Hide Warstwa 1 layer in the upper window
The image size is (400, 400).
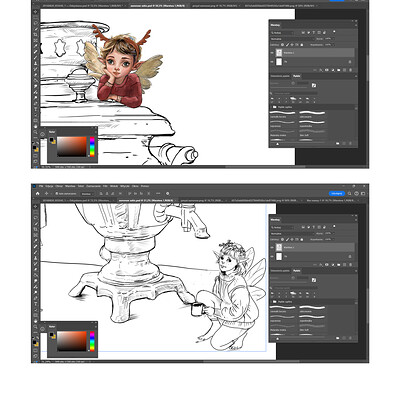(x=272, y=53)
